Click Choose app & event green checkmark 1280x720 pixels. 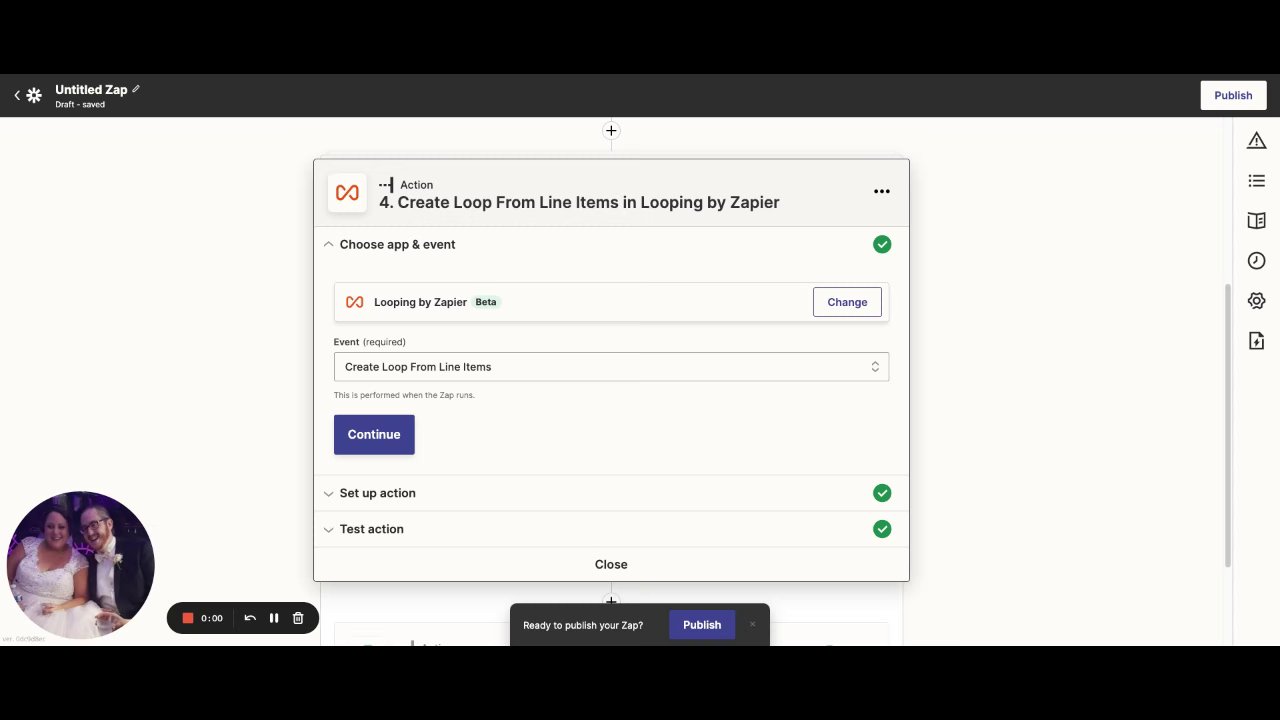tap(882, 244)
